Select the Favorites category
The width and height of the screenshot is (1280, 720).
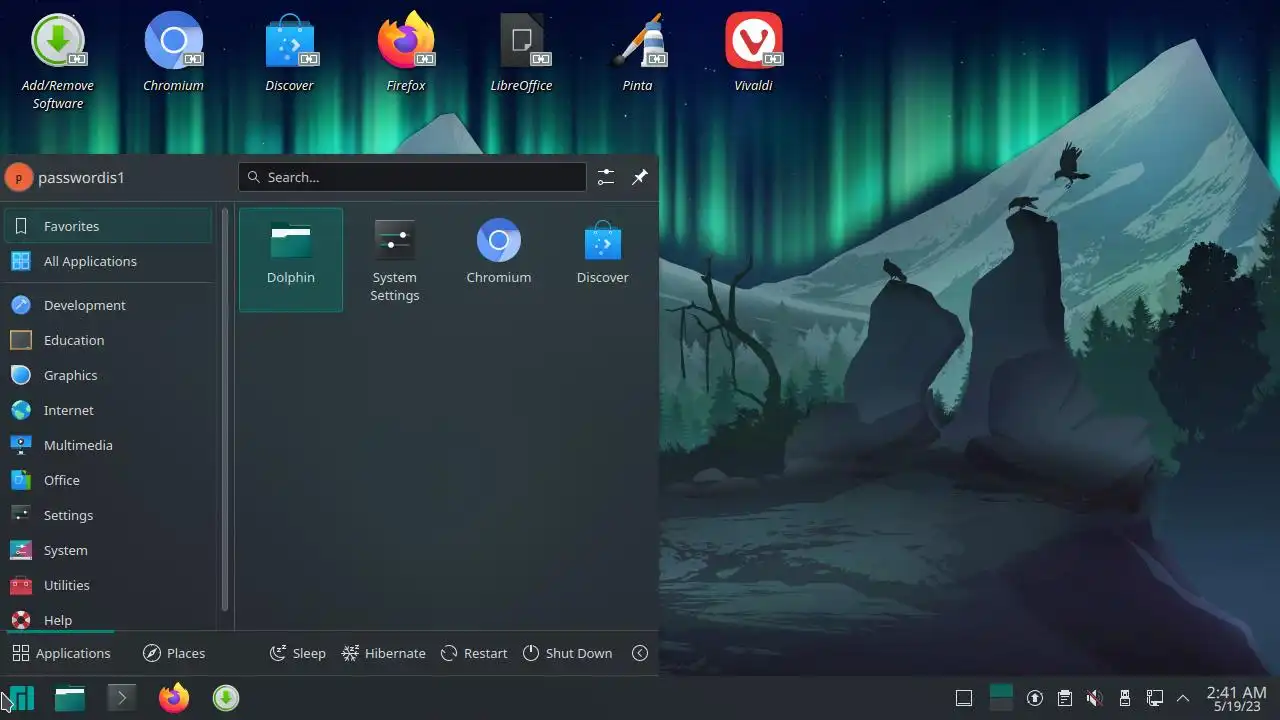click(x=108, y=226)
